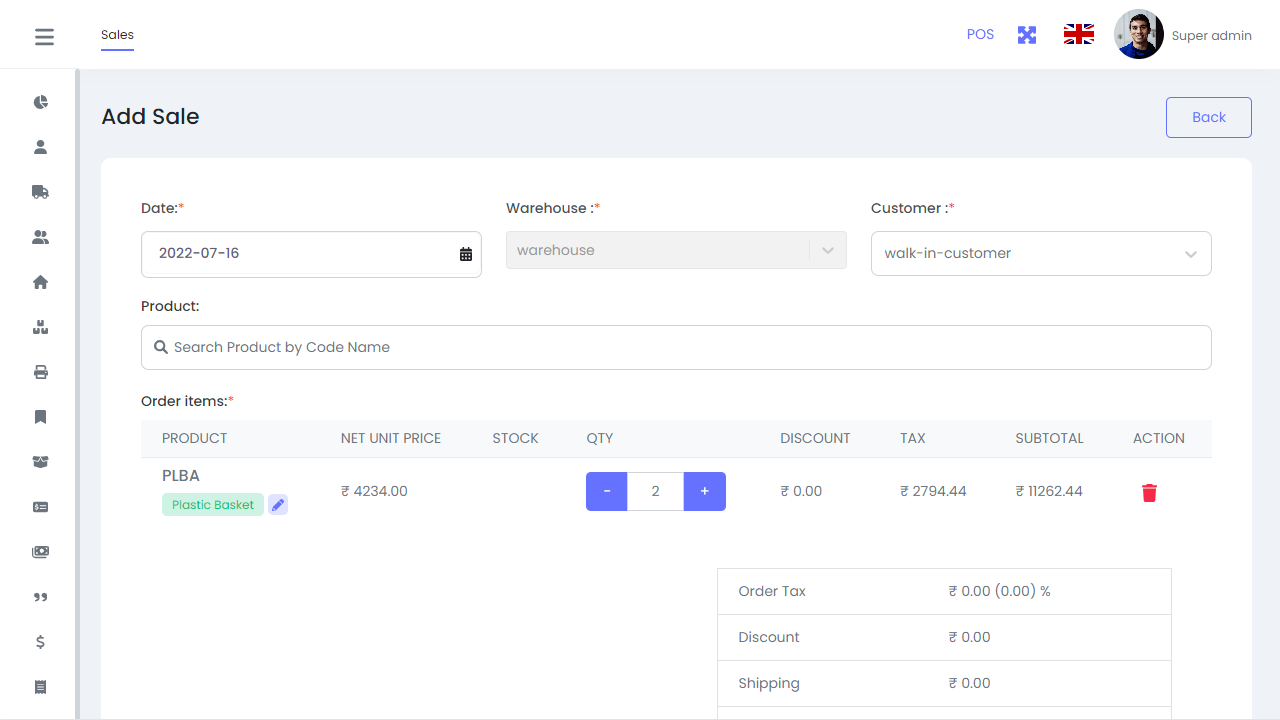Edit the PLBA item with the pencil icon
The image size is (1280, 720).
click(x=277, y=504)
